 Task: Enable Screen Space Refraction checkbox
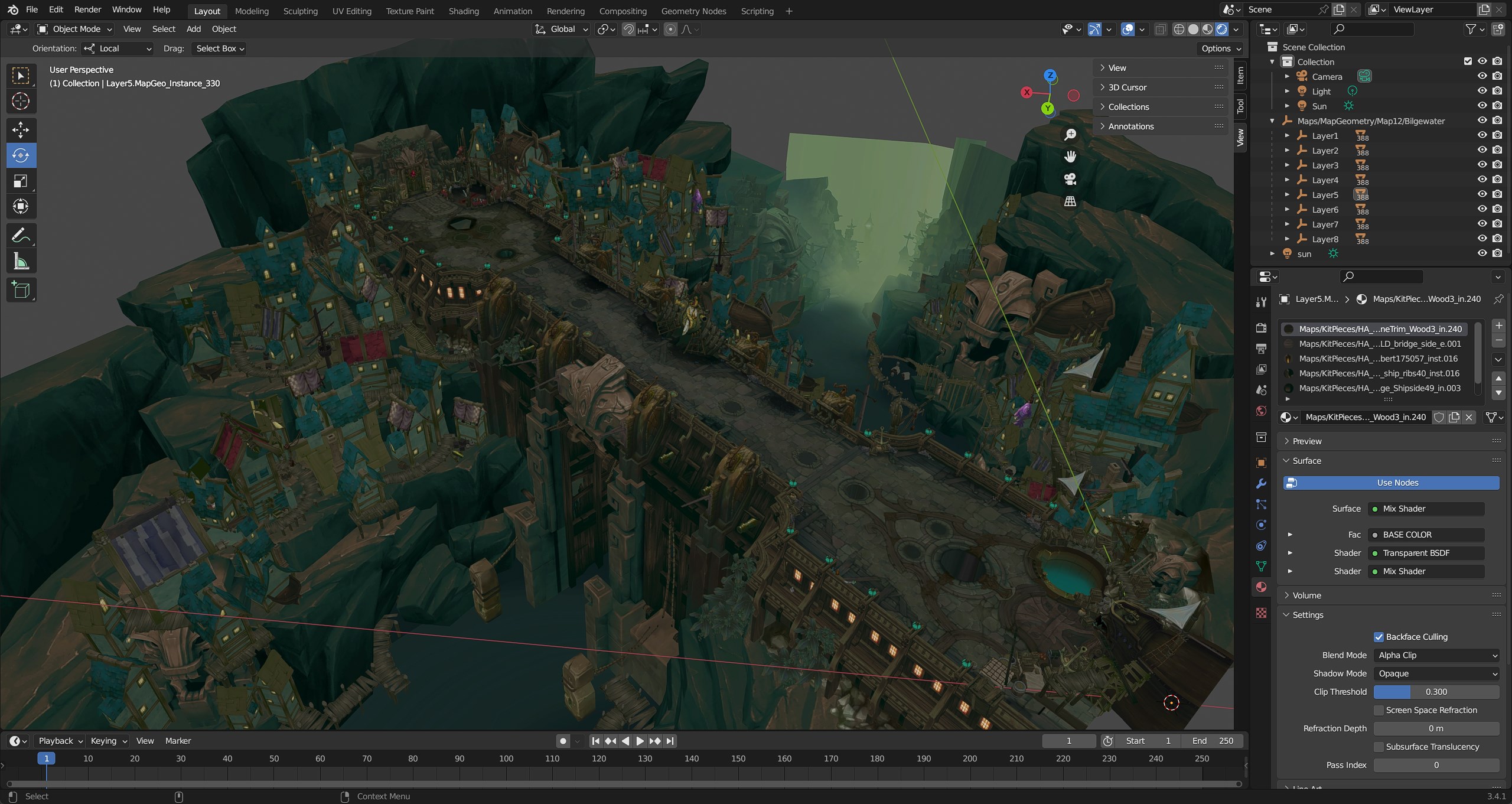(x=1379, y=710)
